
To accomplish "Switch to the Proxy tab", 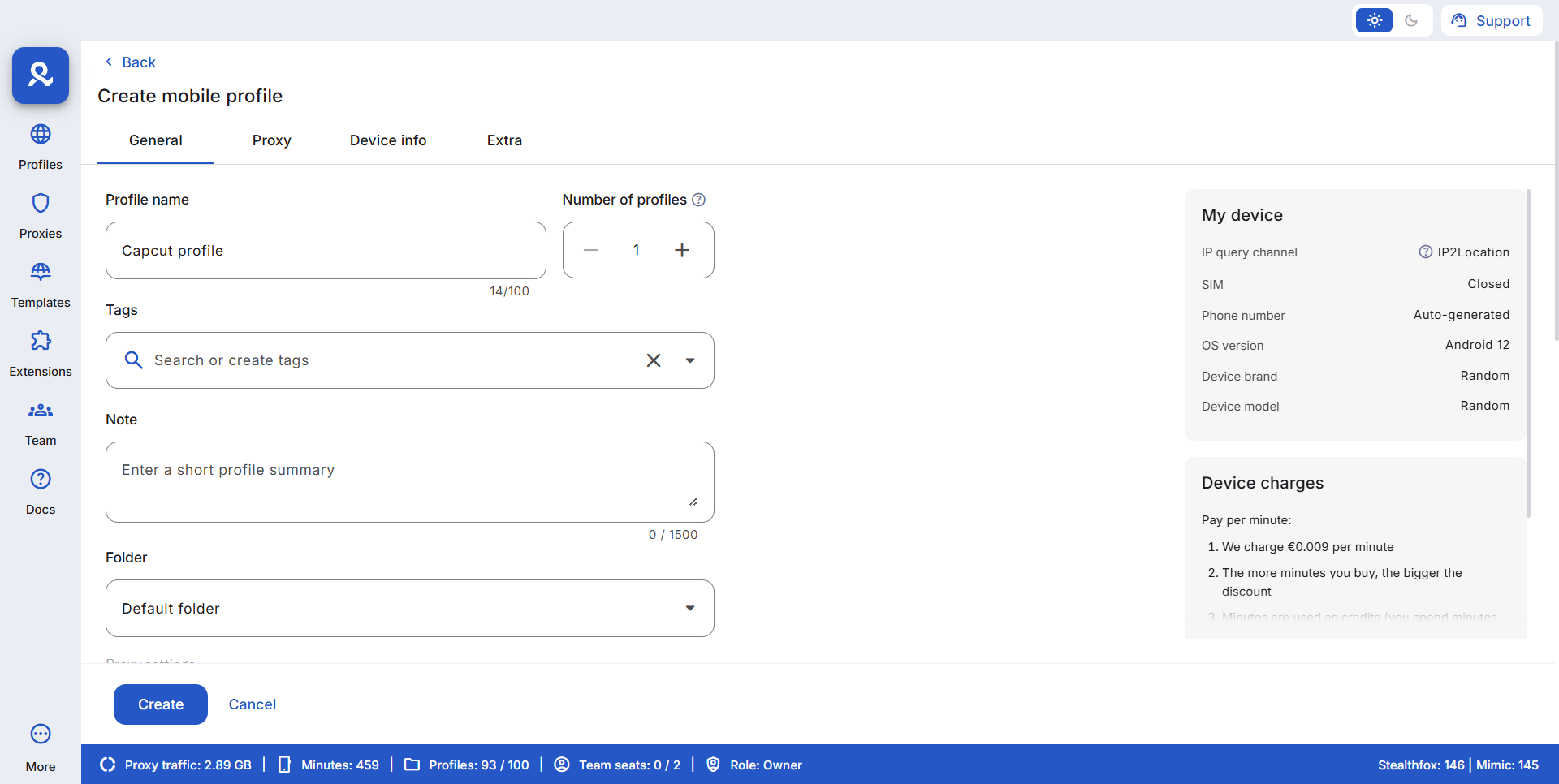I will (271, 140).
